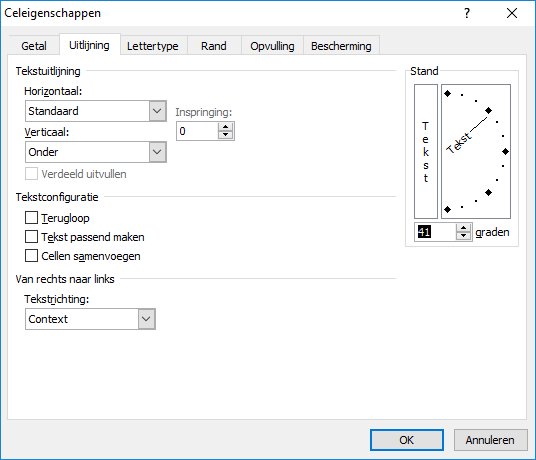Click the graden degrees input field
This screenshot has height=460, width=536.
436,232
